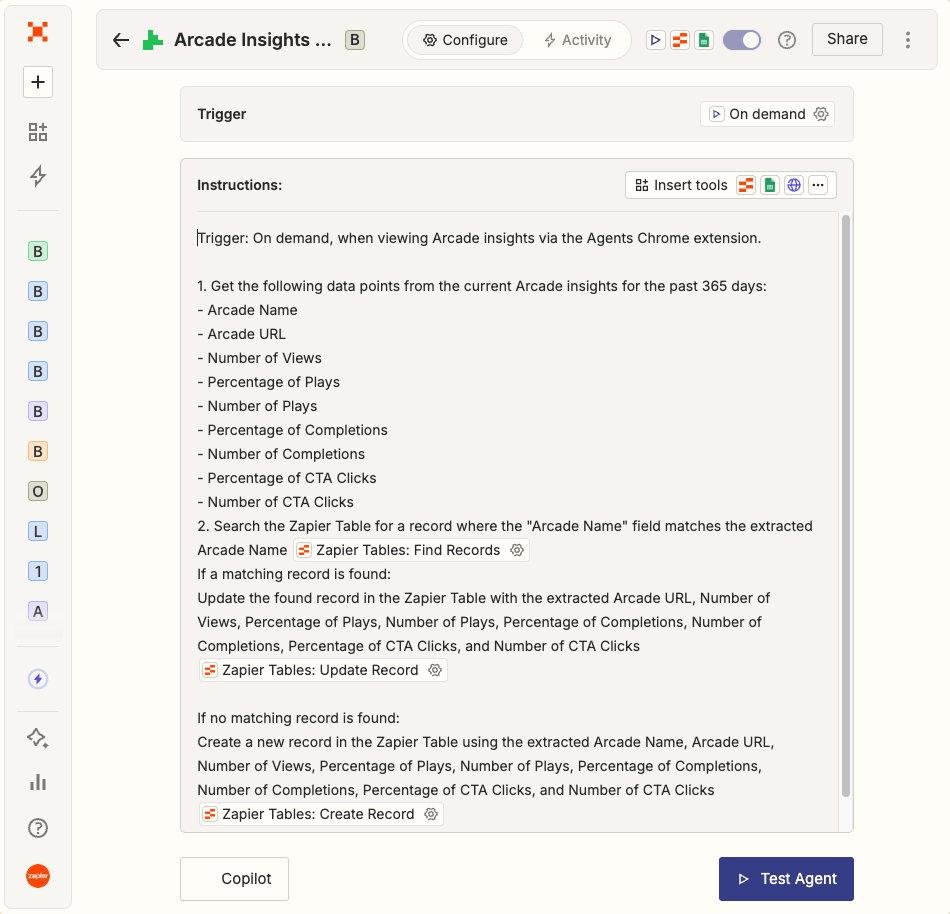This screenshot has height=914, width=950.
Task: Open the circled lightning bolt icon
Action: coord(38,679)
